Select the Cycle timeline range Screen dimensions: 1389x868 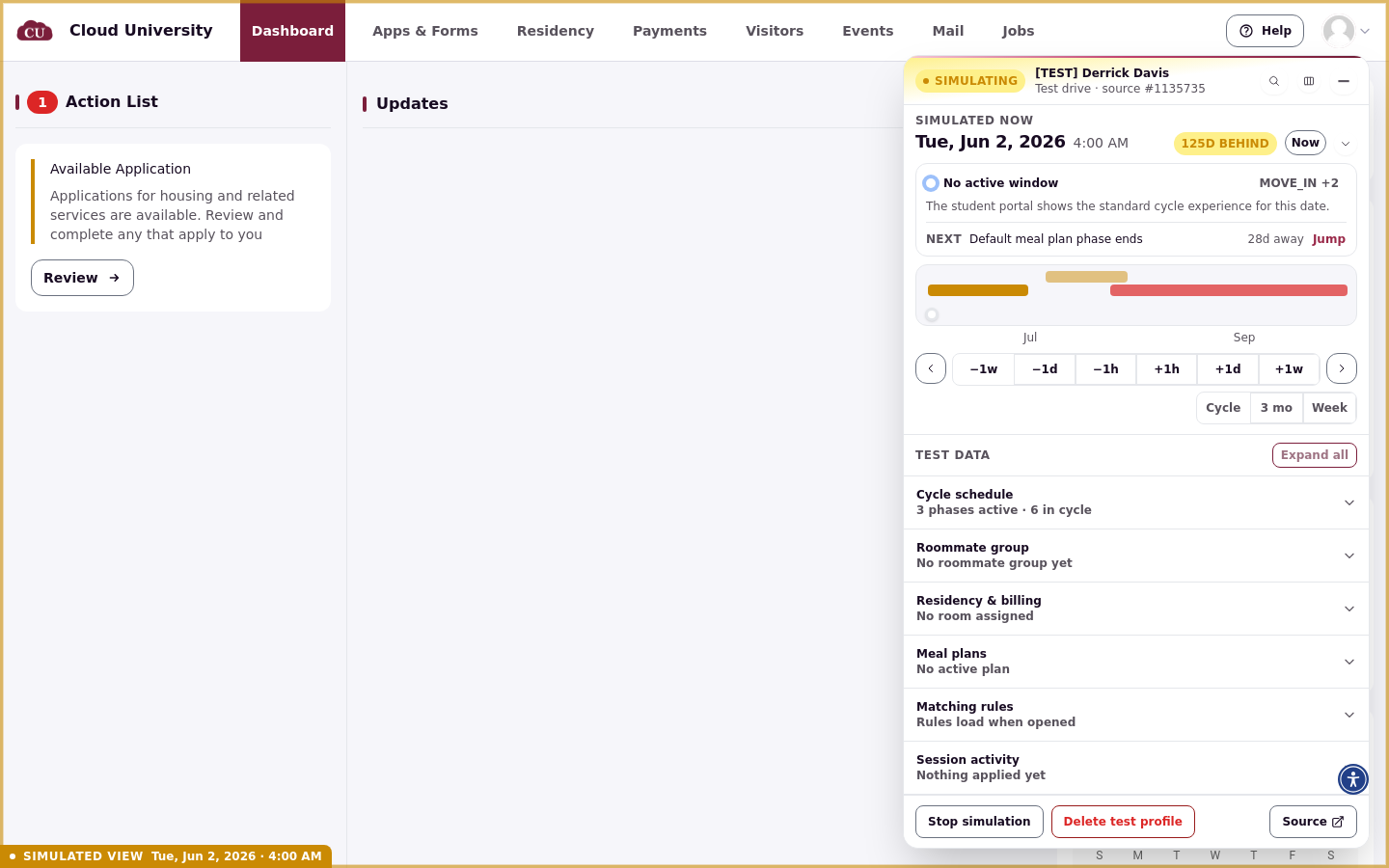(x=1223, y=408)
